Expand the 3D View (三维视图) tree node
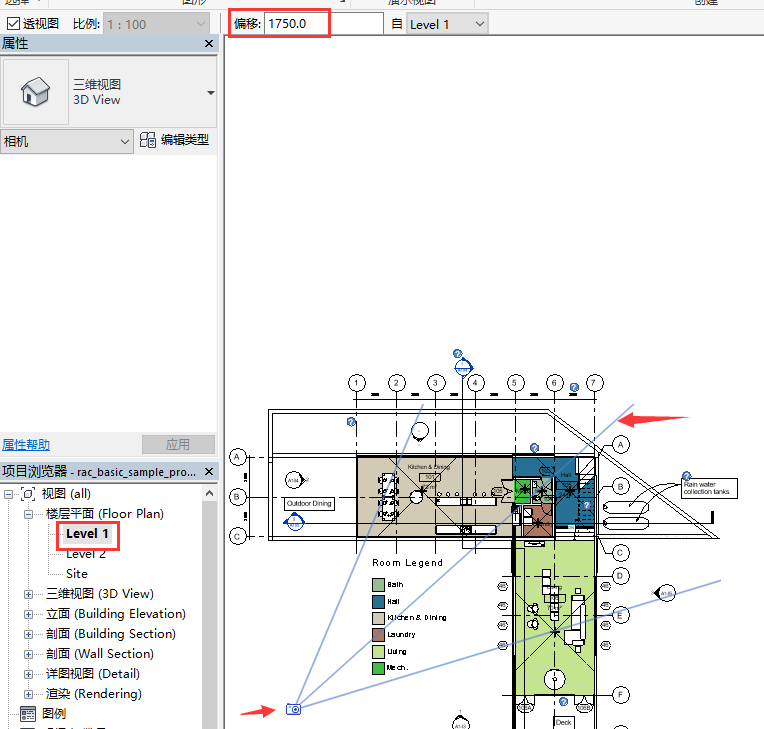This screenshot has height=729, width=764. coord(28,594)
